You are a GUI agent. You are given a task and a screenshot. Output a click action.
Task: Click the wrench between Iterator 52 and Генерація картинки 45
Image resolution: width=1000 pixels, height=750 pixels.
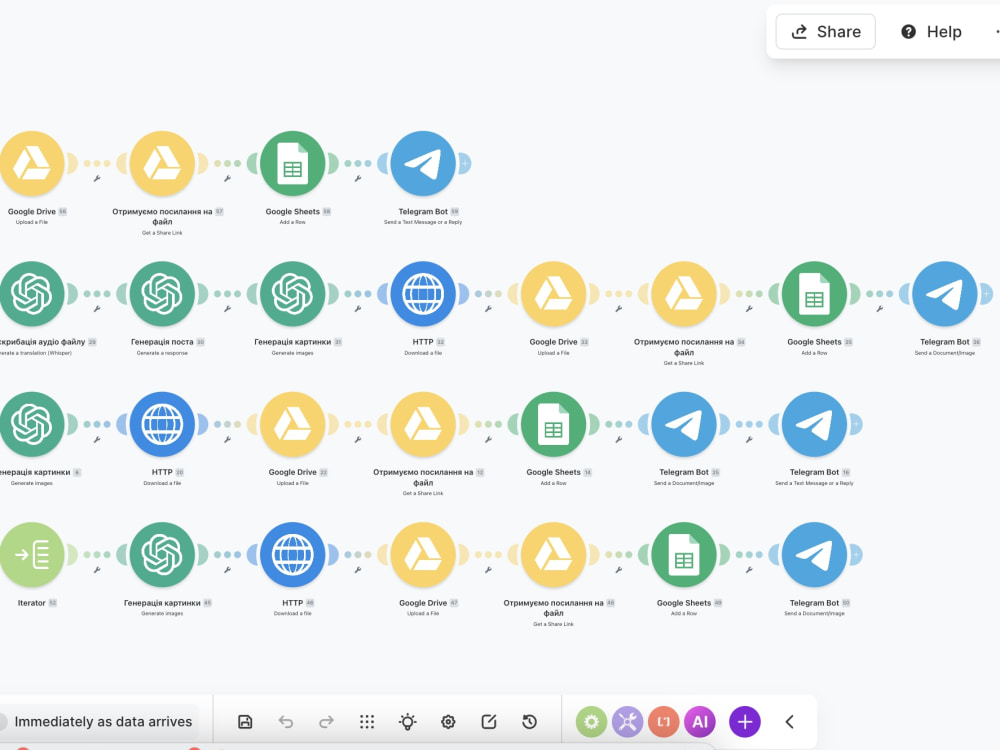click(97, 570)
